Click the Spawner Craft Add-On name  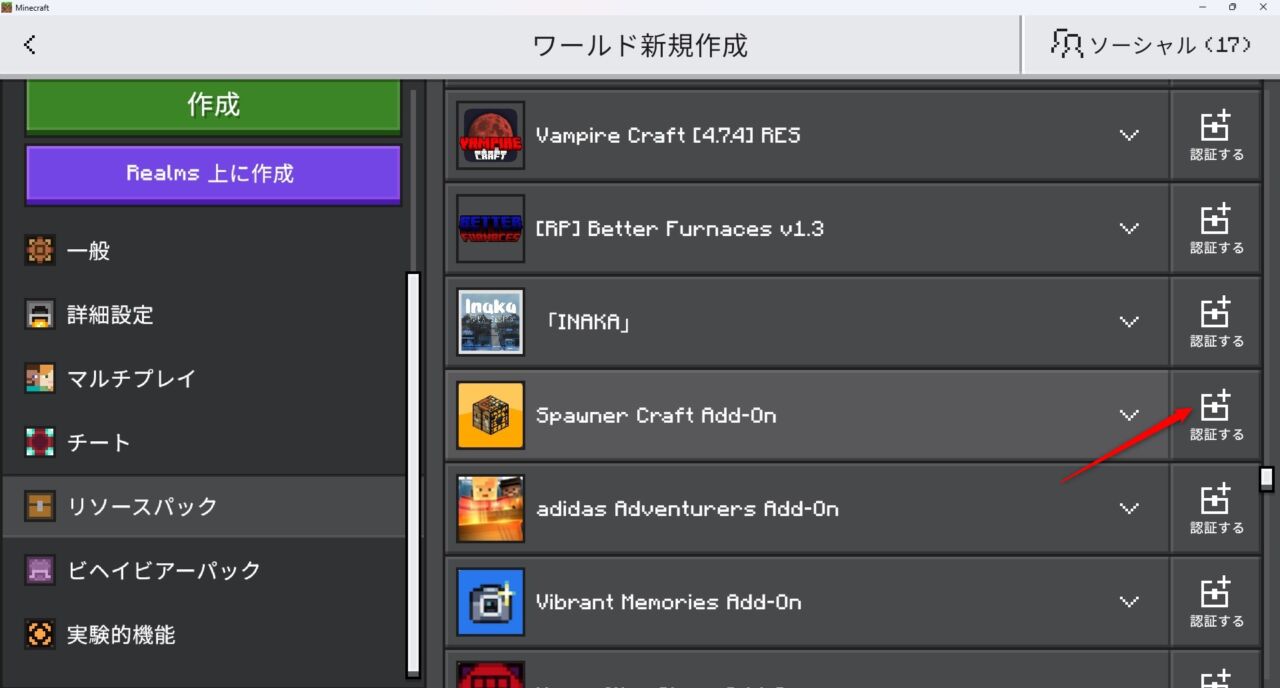pos(656,415)
